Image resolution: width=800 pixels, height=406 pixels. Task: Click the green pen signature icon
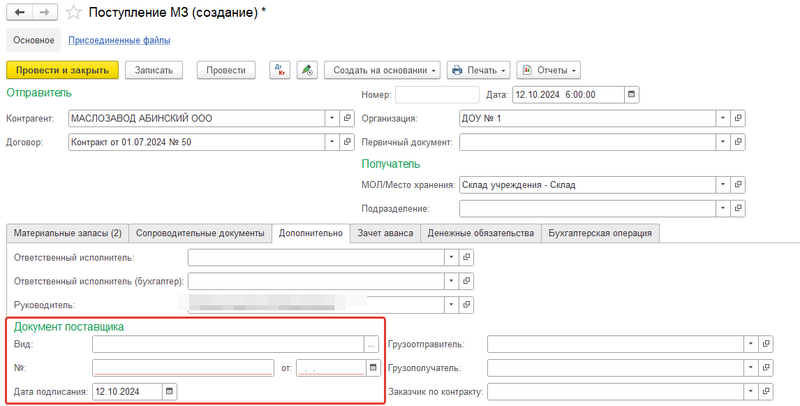(x=306, y=70)
